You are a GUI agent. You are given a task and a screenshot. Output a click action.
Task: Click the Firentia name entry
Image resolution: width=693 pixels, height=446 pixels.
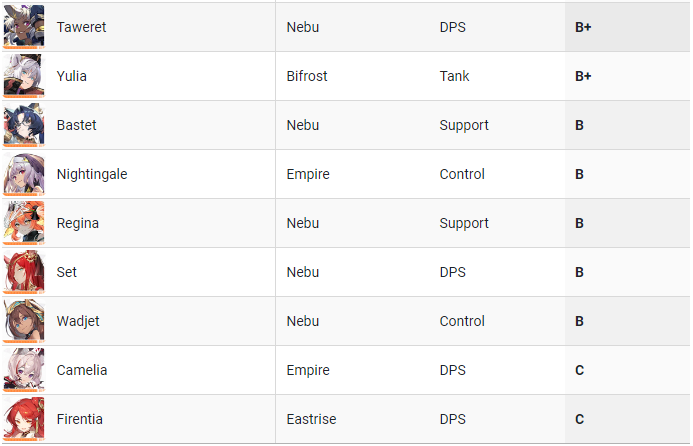pyautogui.click(x=80, y=419)
